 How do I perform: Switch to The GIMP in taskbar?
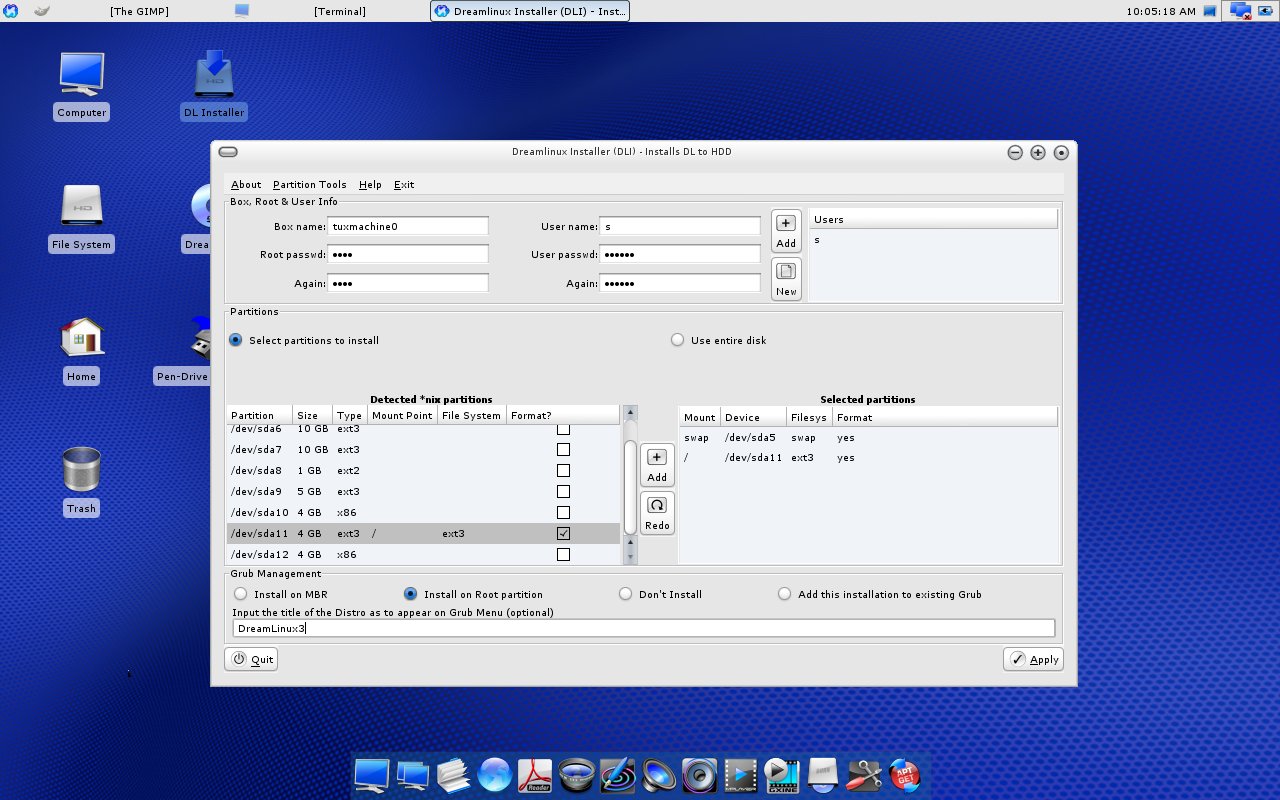139,11
